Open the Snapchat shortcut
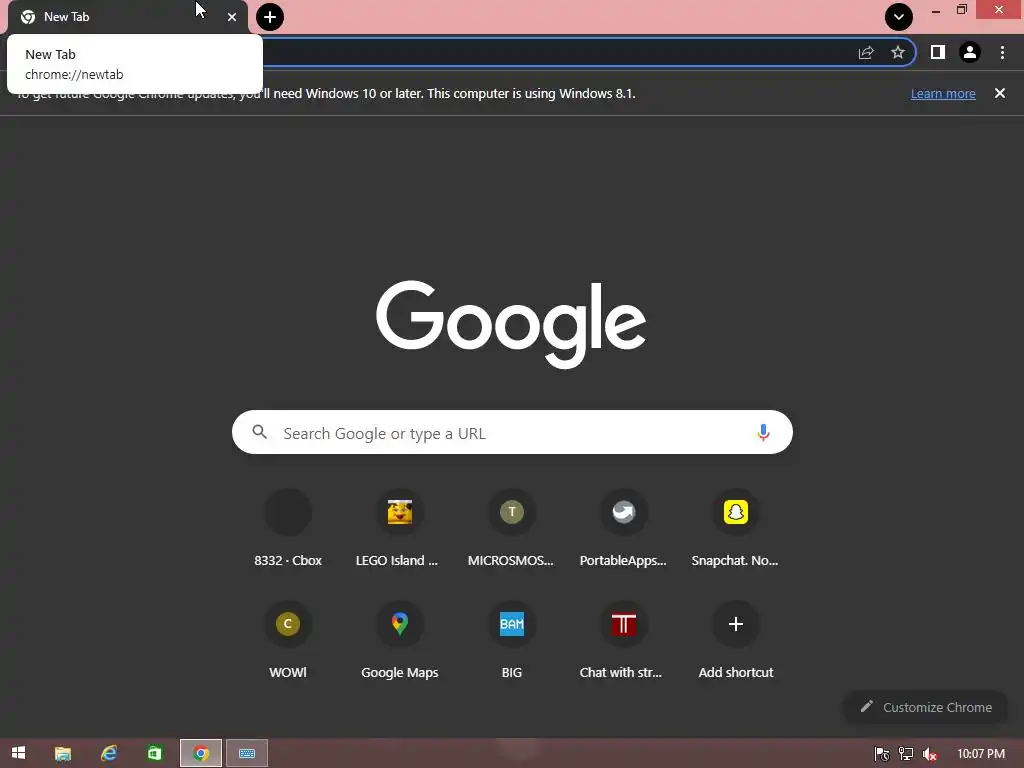 click(x=735, y=529)
